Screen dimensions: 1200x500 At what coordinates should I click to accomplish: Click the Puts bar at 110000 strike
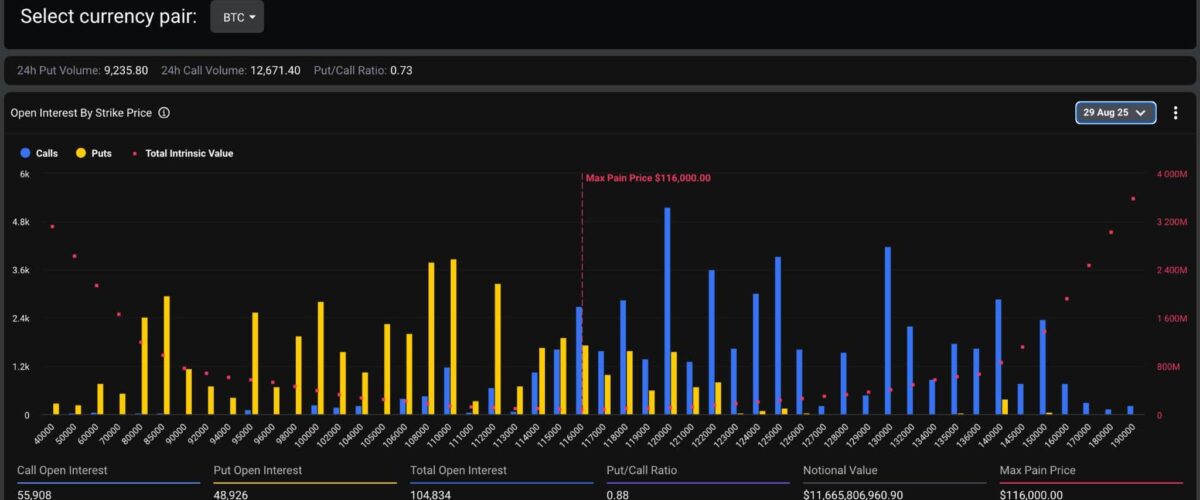pos(453,336)
